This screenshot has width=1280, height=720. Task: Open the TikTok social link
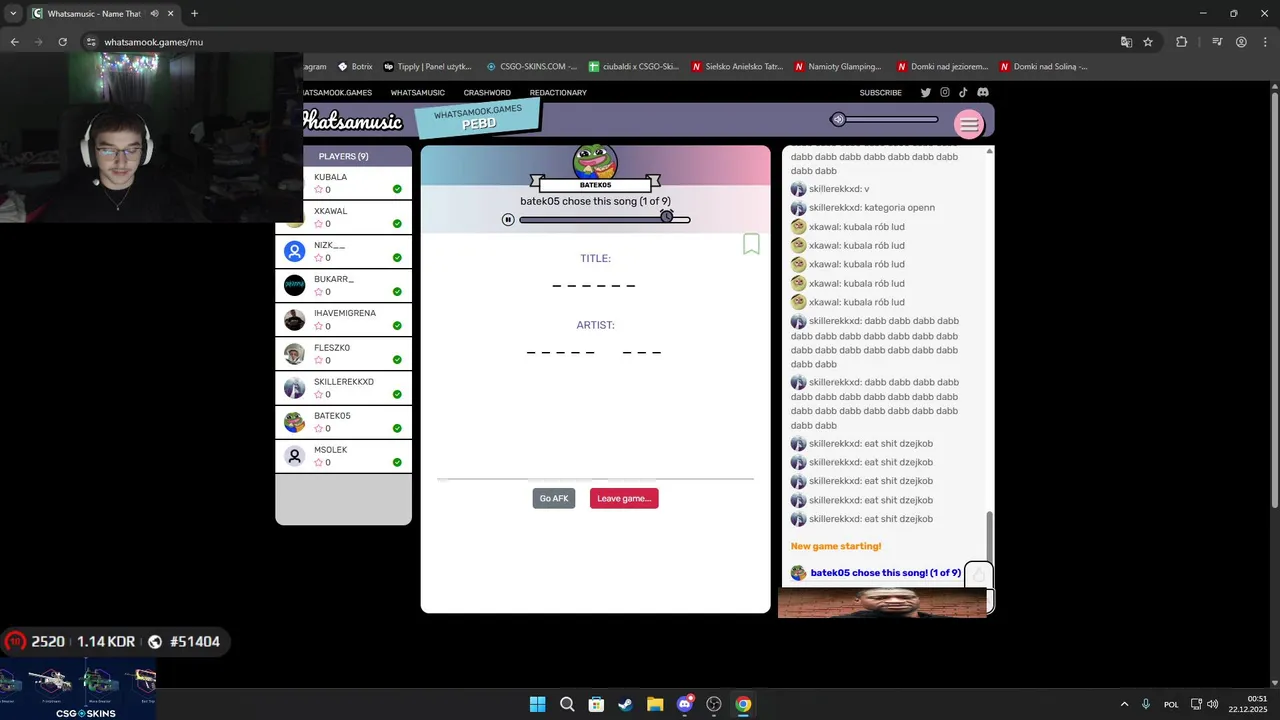click(x=964, y=92)
